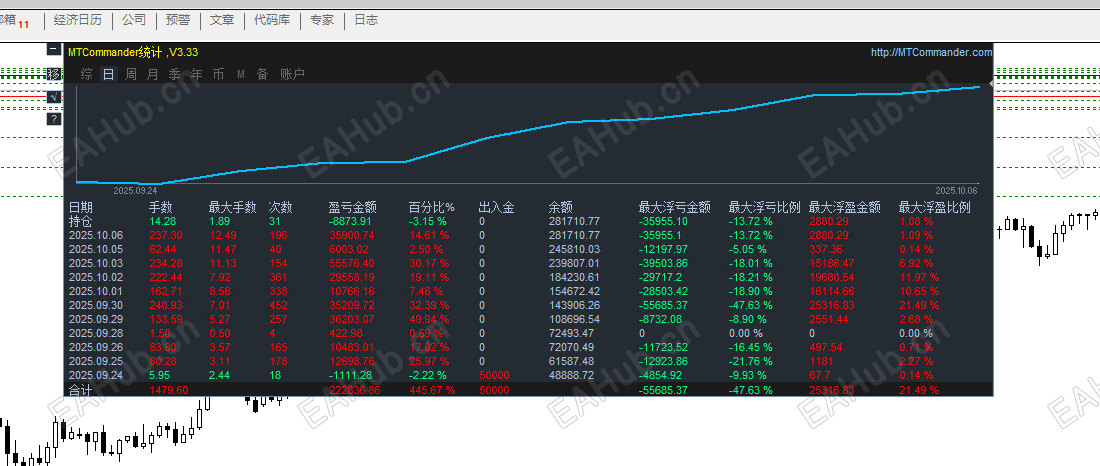
Task: Click the 手数 column header
Action: (161, 208)
